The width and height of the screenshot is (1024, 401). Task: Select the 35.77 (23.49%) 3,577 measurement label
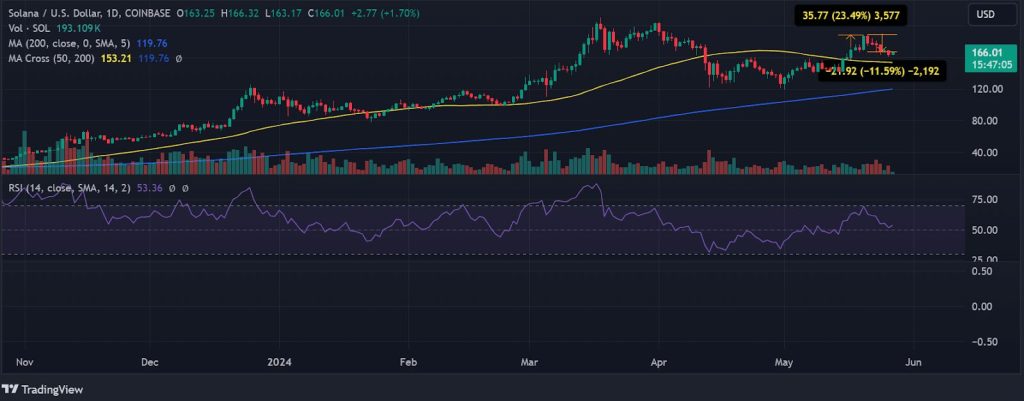851,16
